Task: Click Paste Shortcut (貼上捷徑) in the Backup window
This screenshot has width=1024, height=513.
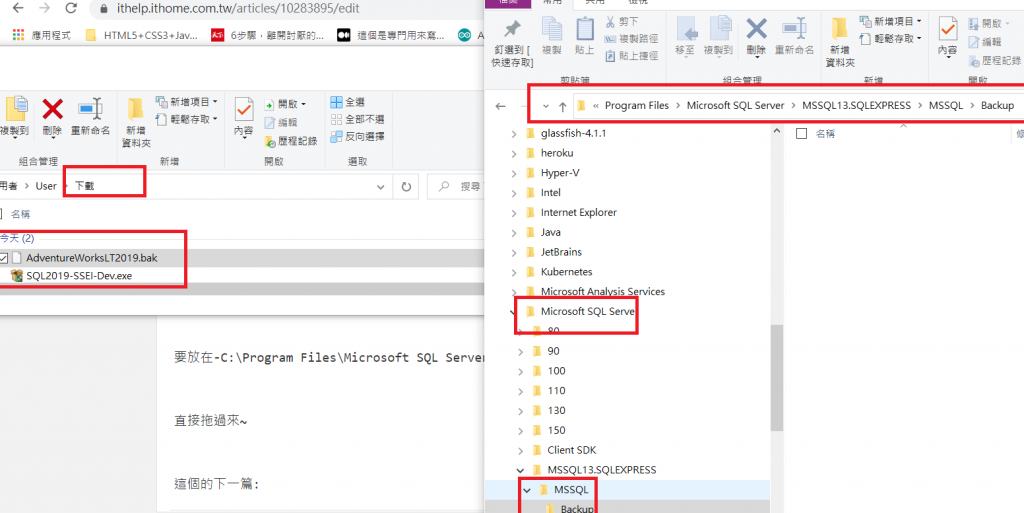Action: tap(631, 56)
